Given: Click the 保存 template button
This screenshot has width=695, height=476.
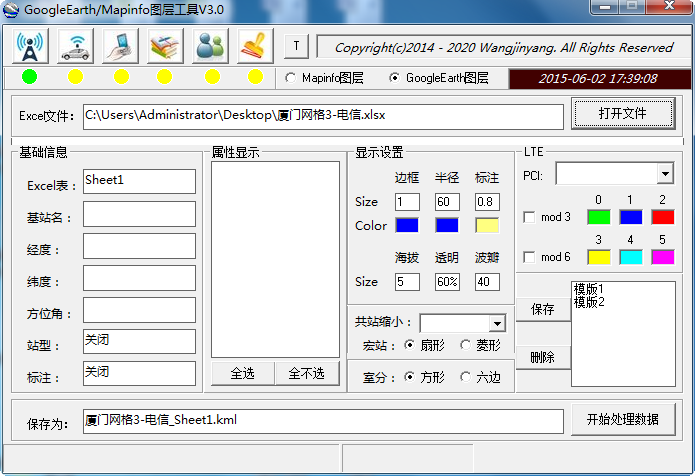Looking at the screenshot, I should 543,309.
